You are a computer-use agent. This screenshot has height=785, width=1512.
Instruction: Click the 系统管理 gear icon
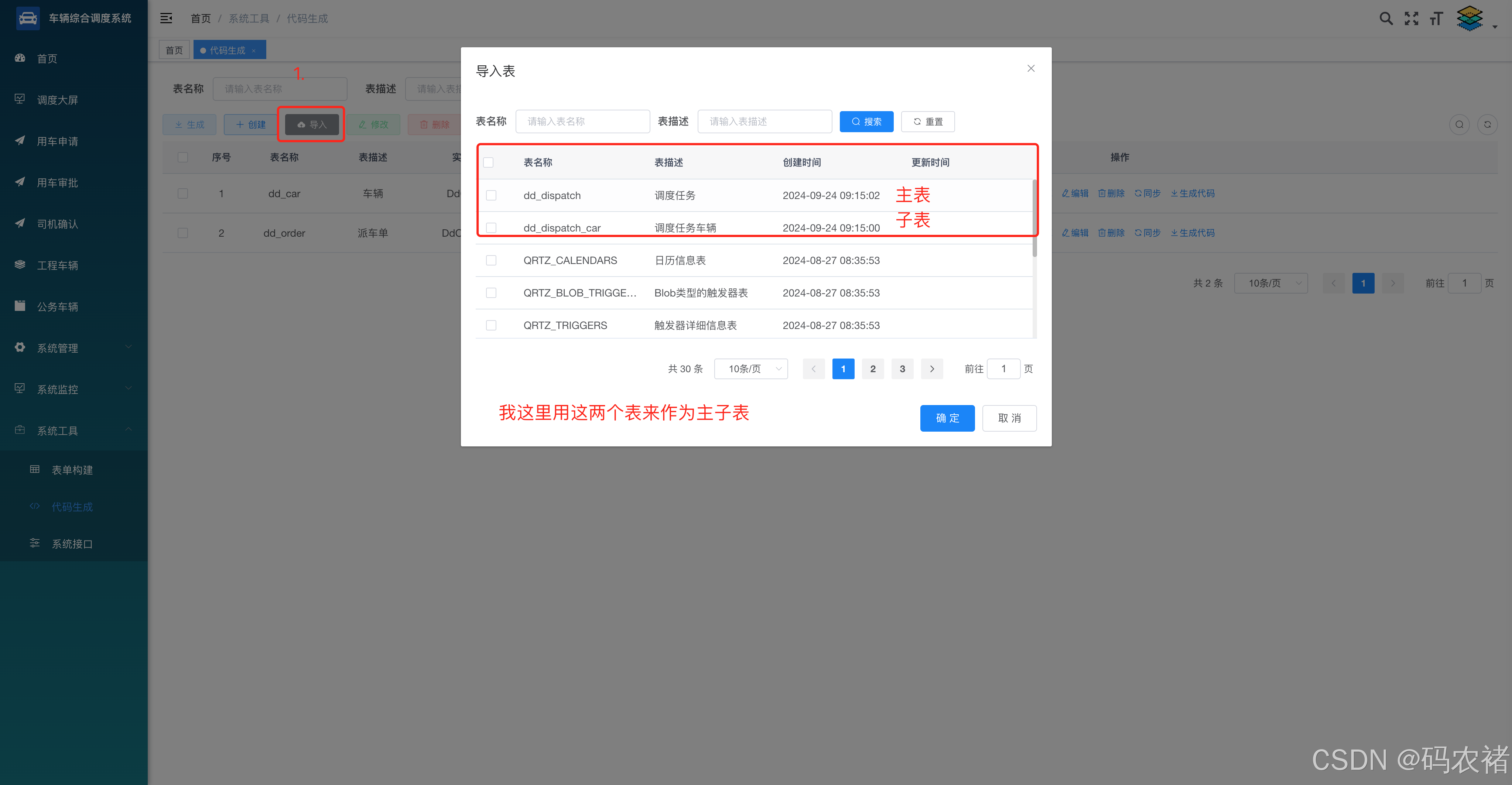tap(20, 347)
